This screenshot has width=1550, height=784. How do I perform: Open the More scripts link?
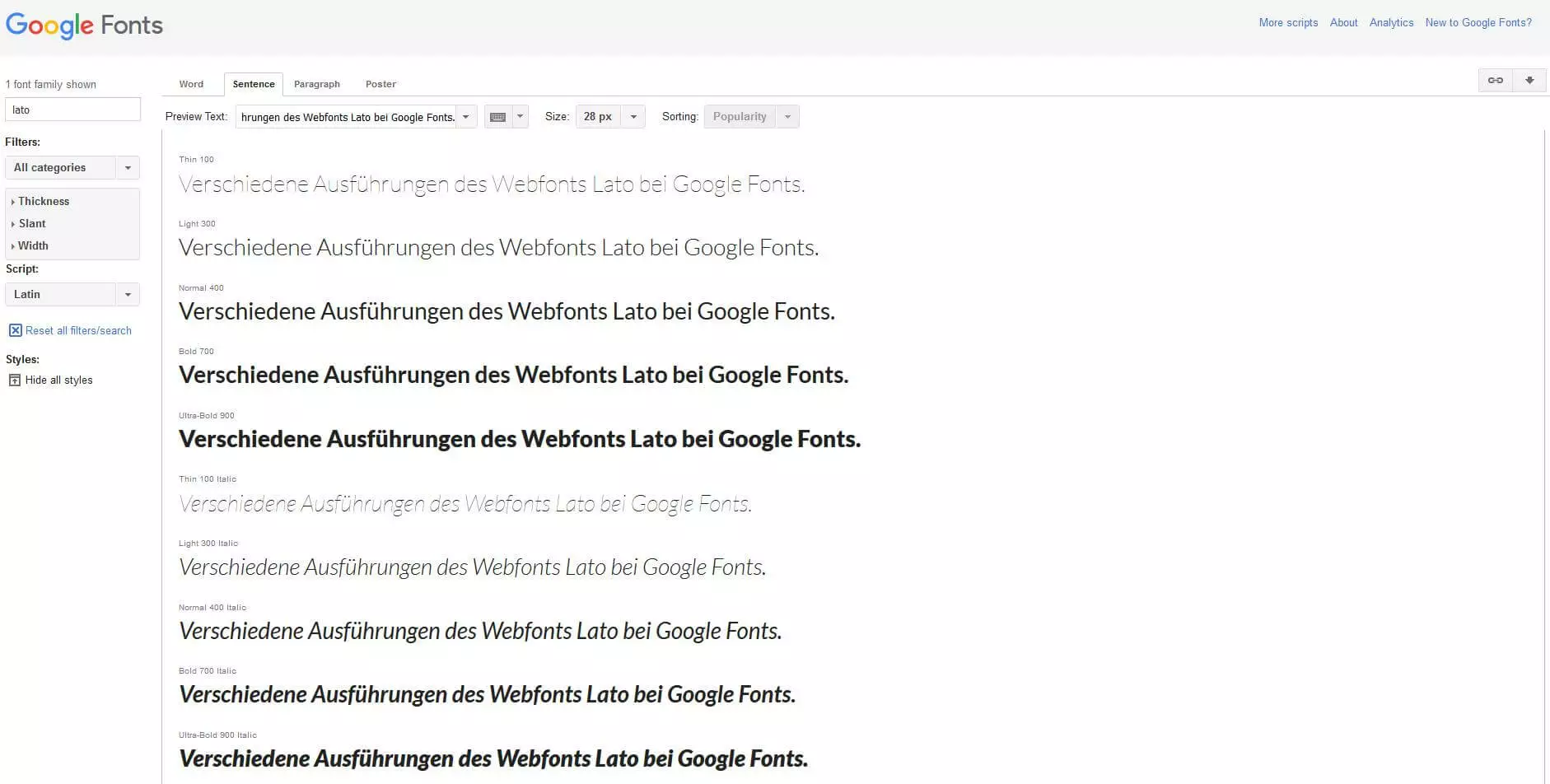1288,22
